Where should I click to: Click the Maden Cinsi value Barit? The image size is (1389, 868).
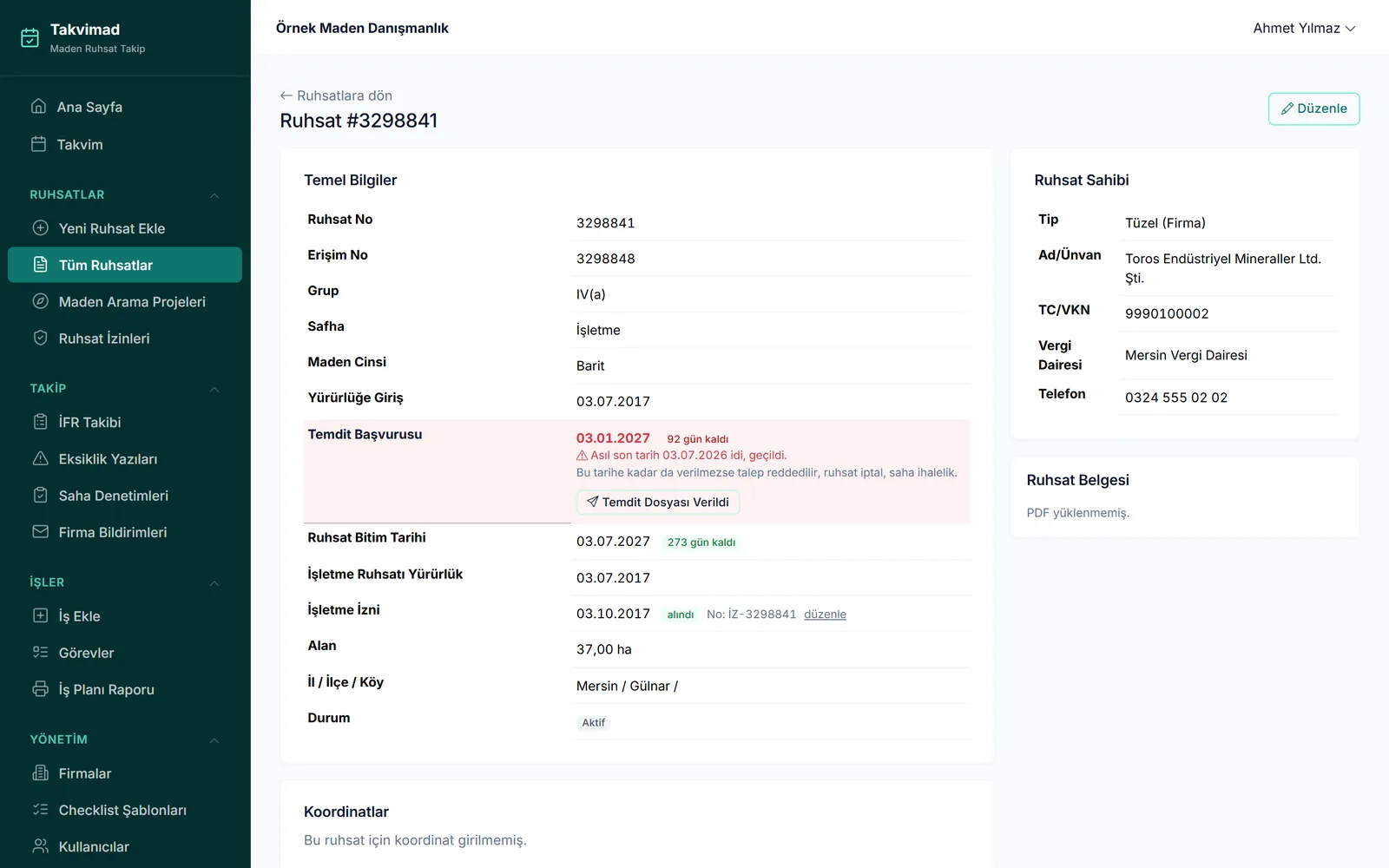coord(590,365)
